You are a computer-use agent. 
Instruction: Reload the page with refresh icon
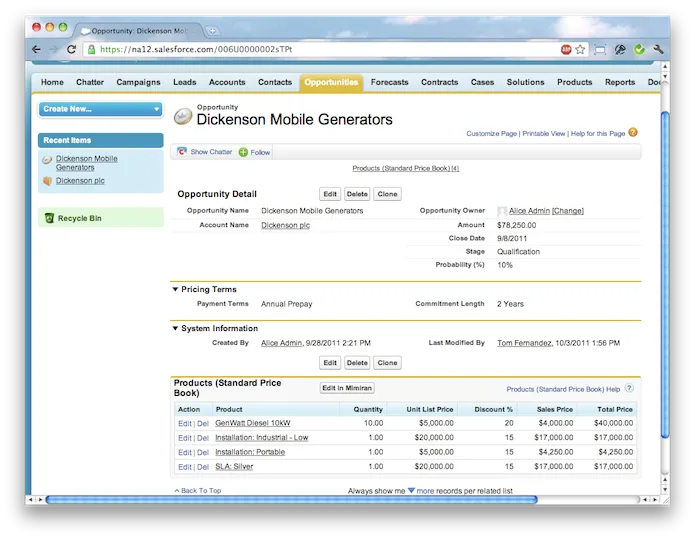[71, 49]
